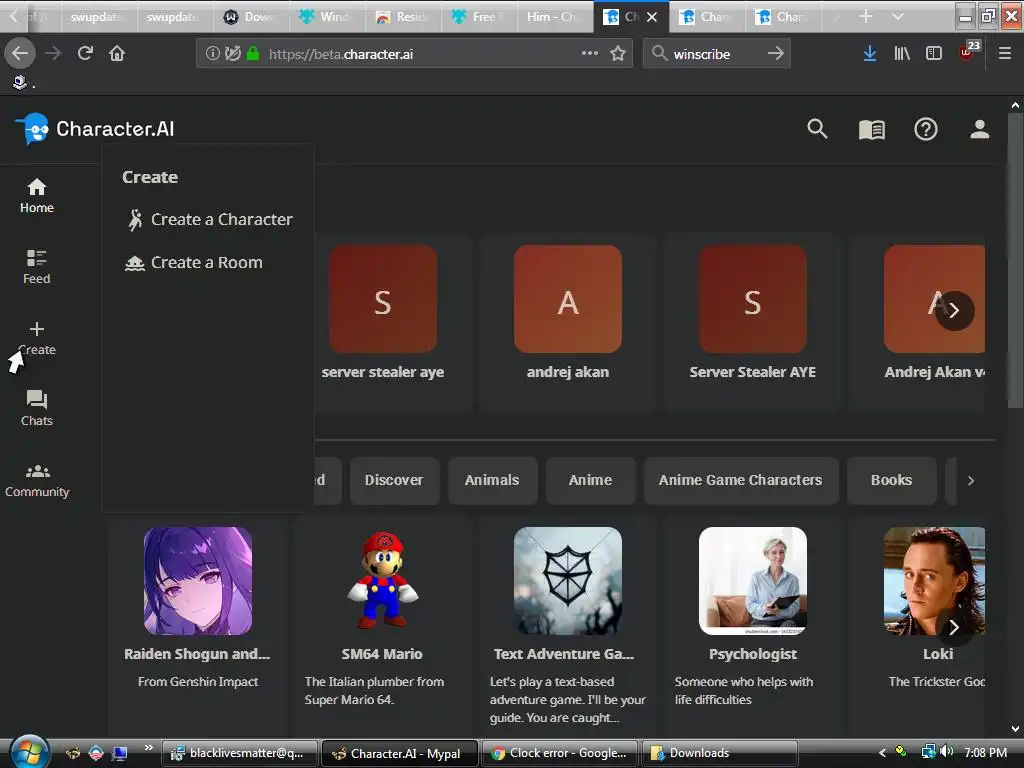Click the search magnifier icon in header
1024x768 pixels.
(x=817, y=129)
